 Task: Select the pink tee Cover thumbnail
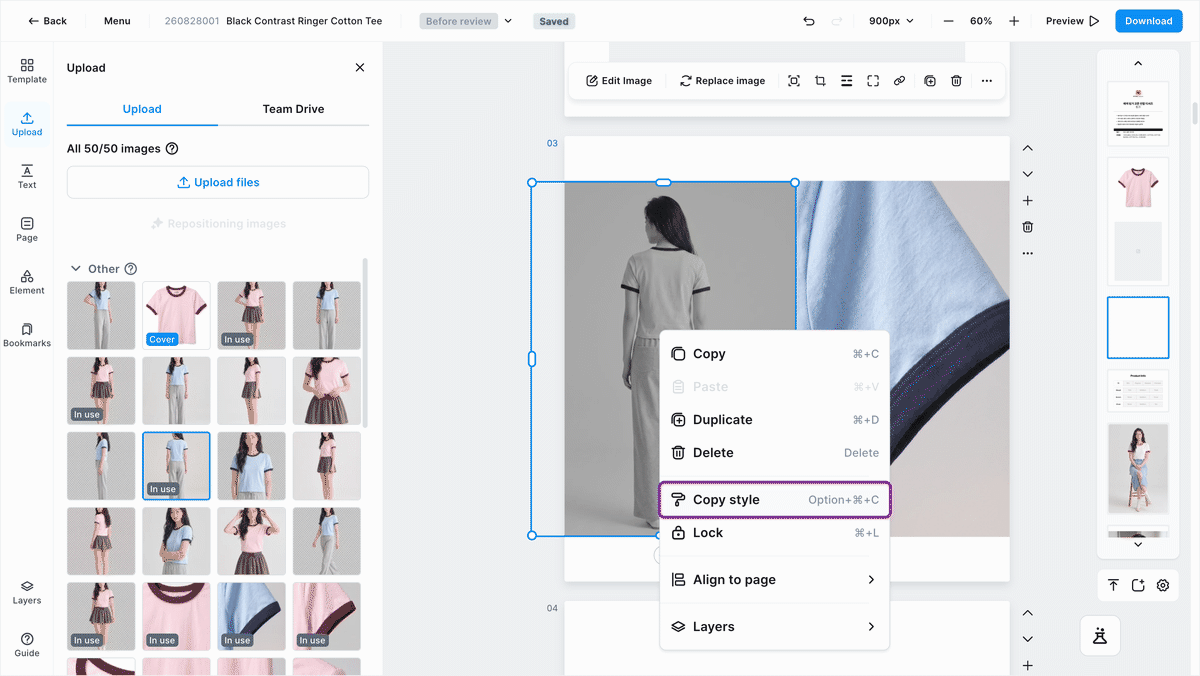coord(177,315)
